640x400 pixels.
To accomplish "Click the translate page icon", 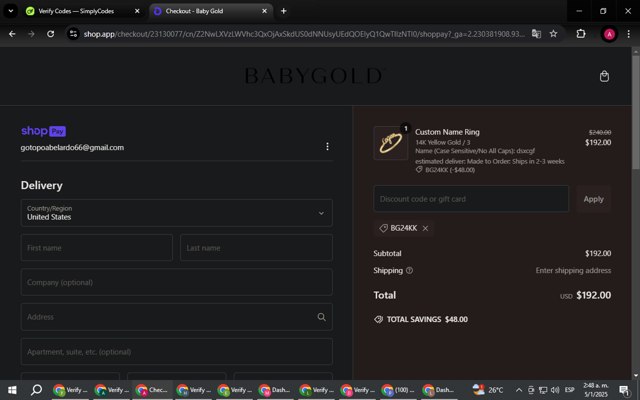I will (x=536, y=34).
